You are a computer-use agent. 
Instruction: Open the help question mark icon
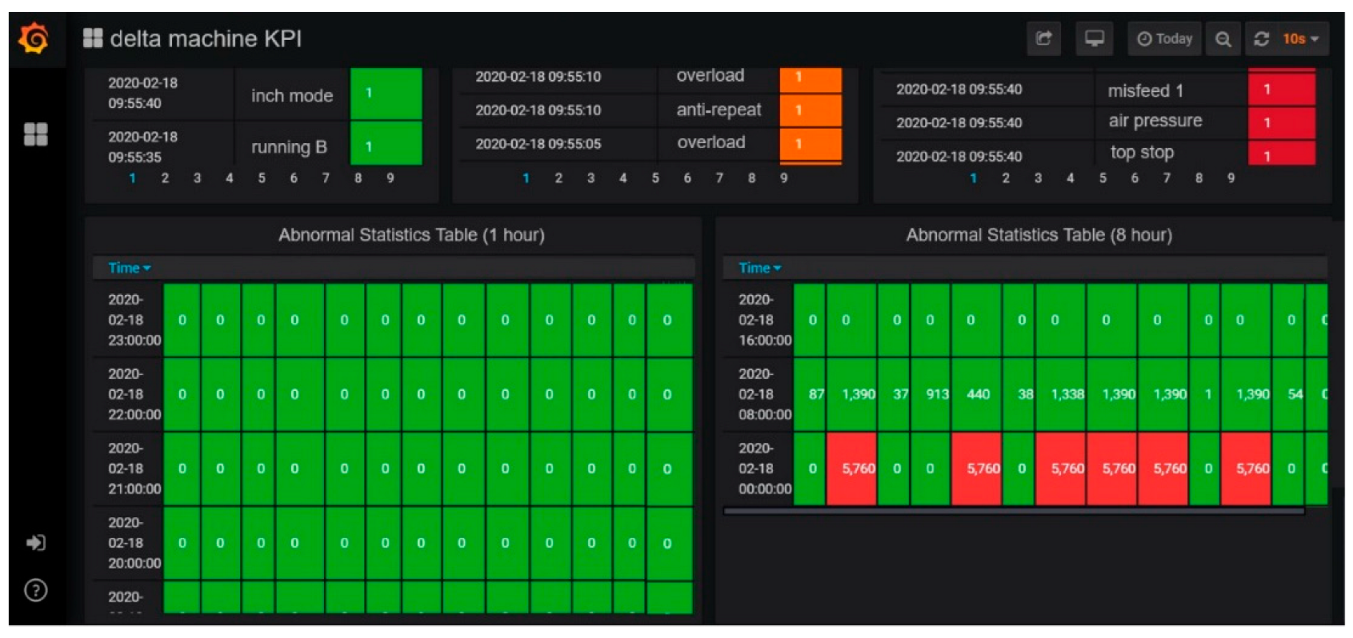(x=35, y=591)
